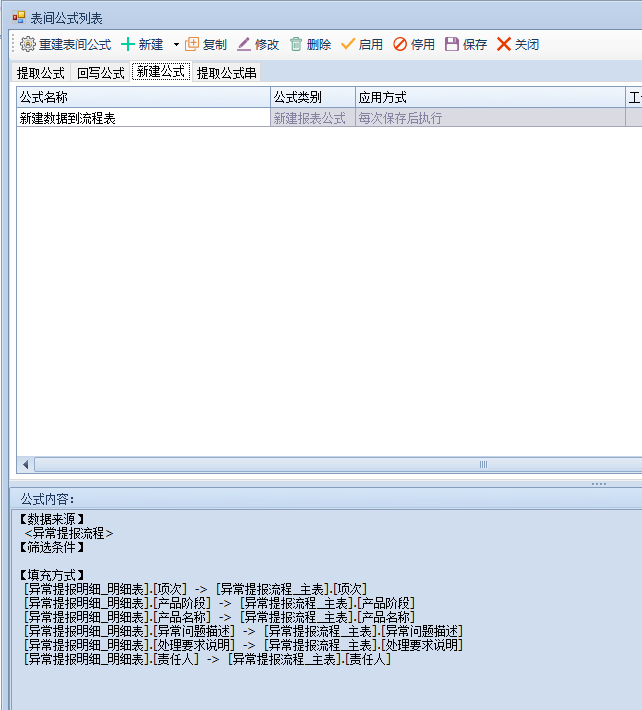The image size is (642, 710).
Task: Click the 应用方式 column header
Action: click(490, 98)
